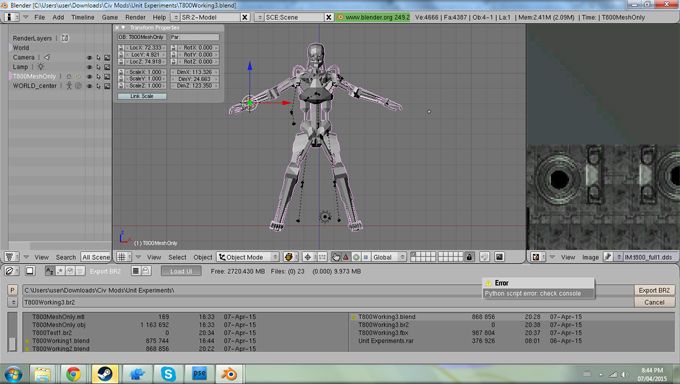Open the Render menu
This screenshot has height=384, width=680.
(135, 17)
